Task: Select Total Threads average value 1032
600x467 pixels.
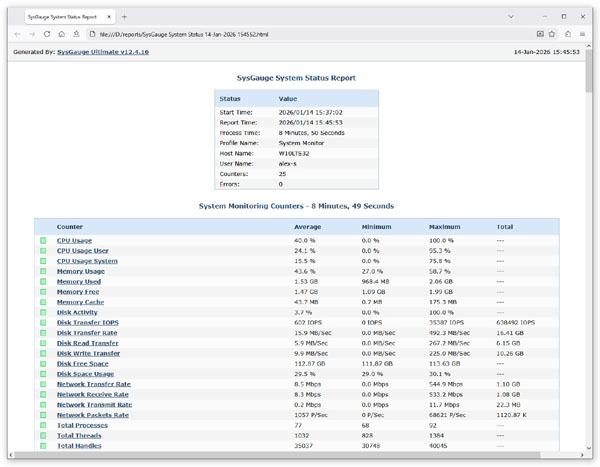Action: point(302,436)
